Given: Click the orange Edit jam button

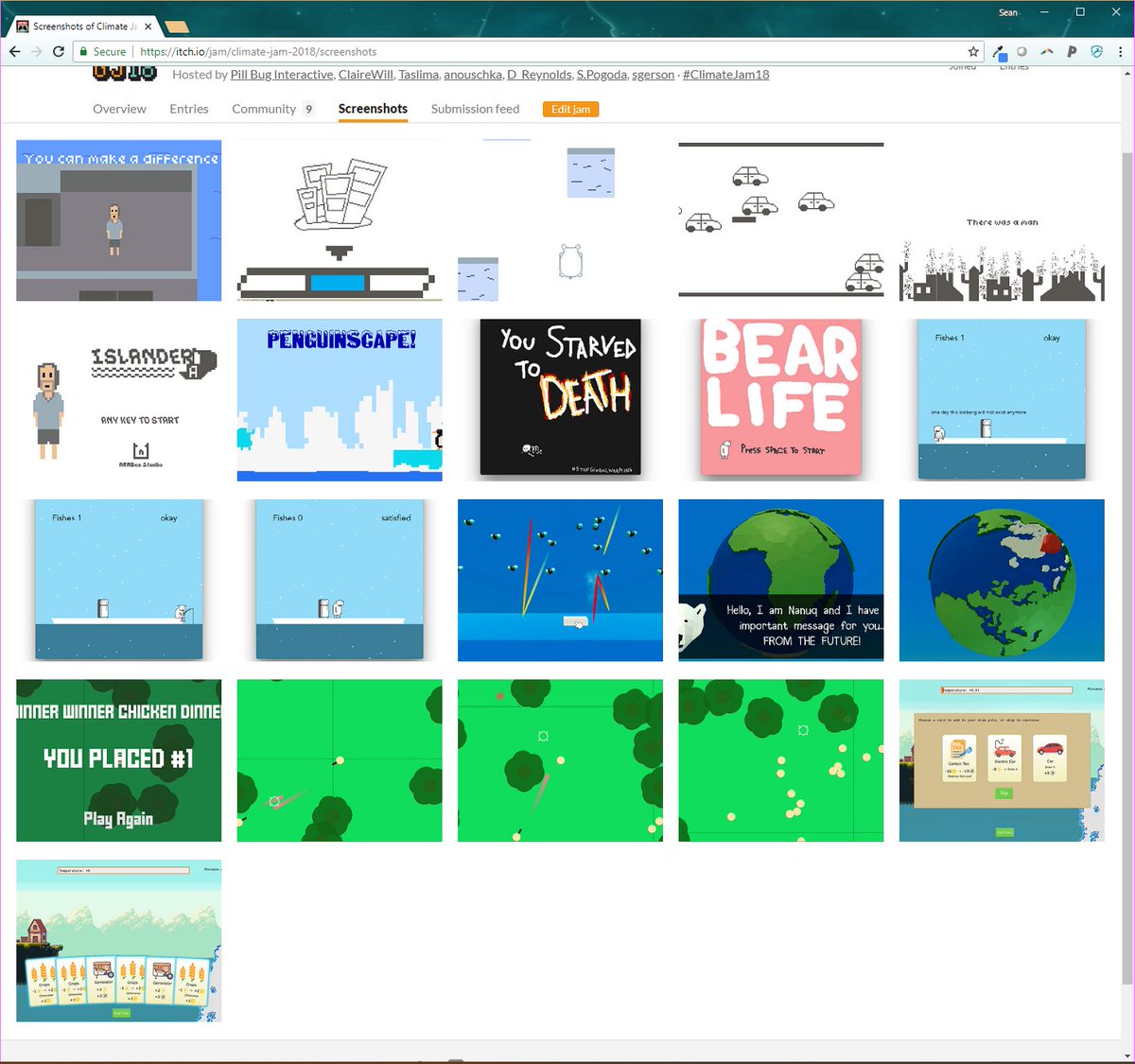Looking at the screenshot, I should click(x=571, y=110).
